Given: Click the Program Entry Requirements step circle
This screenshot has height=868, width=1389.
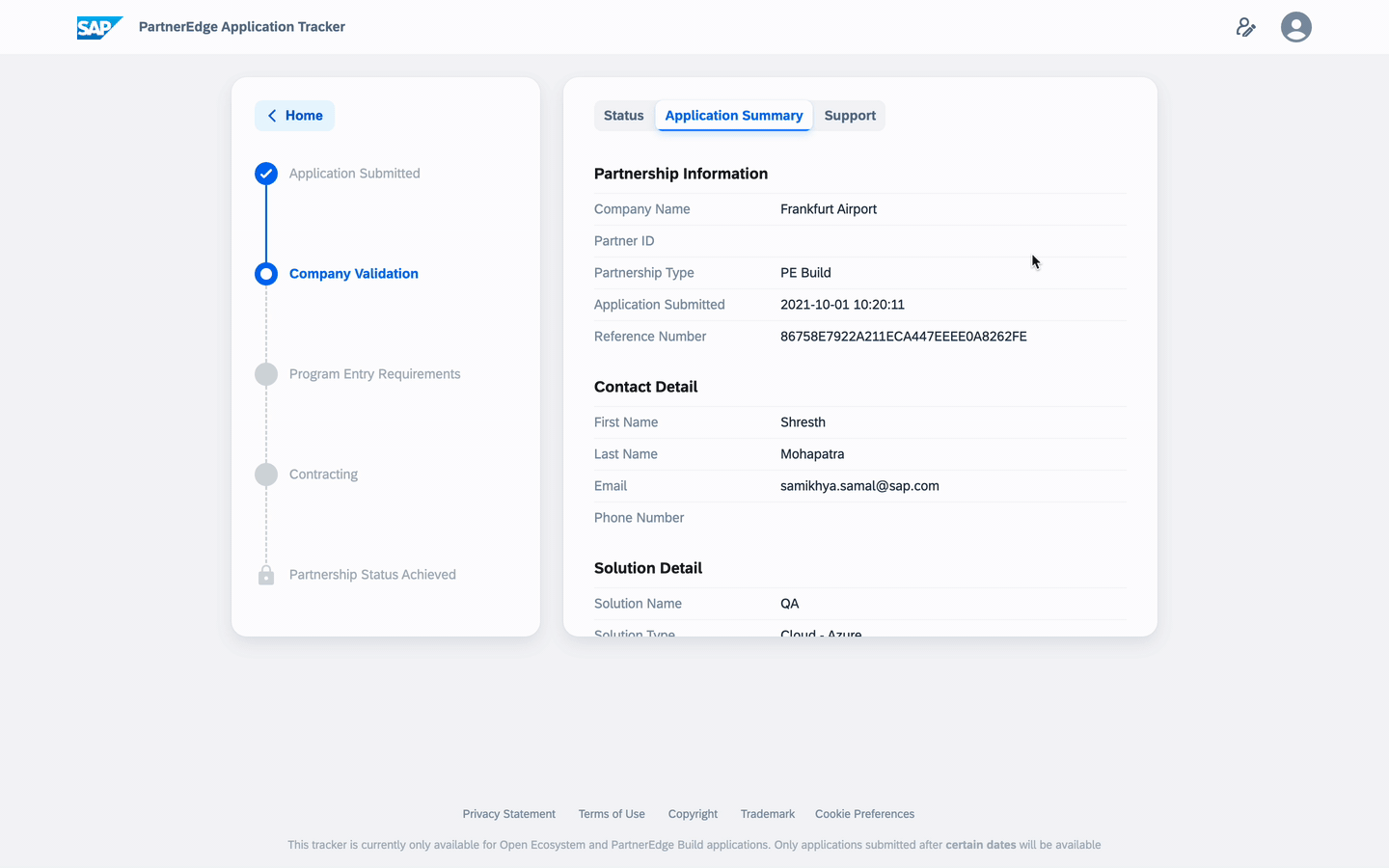Looking at the screenshot, I should click(266, 374).
